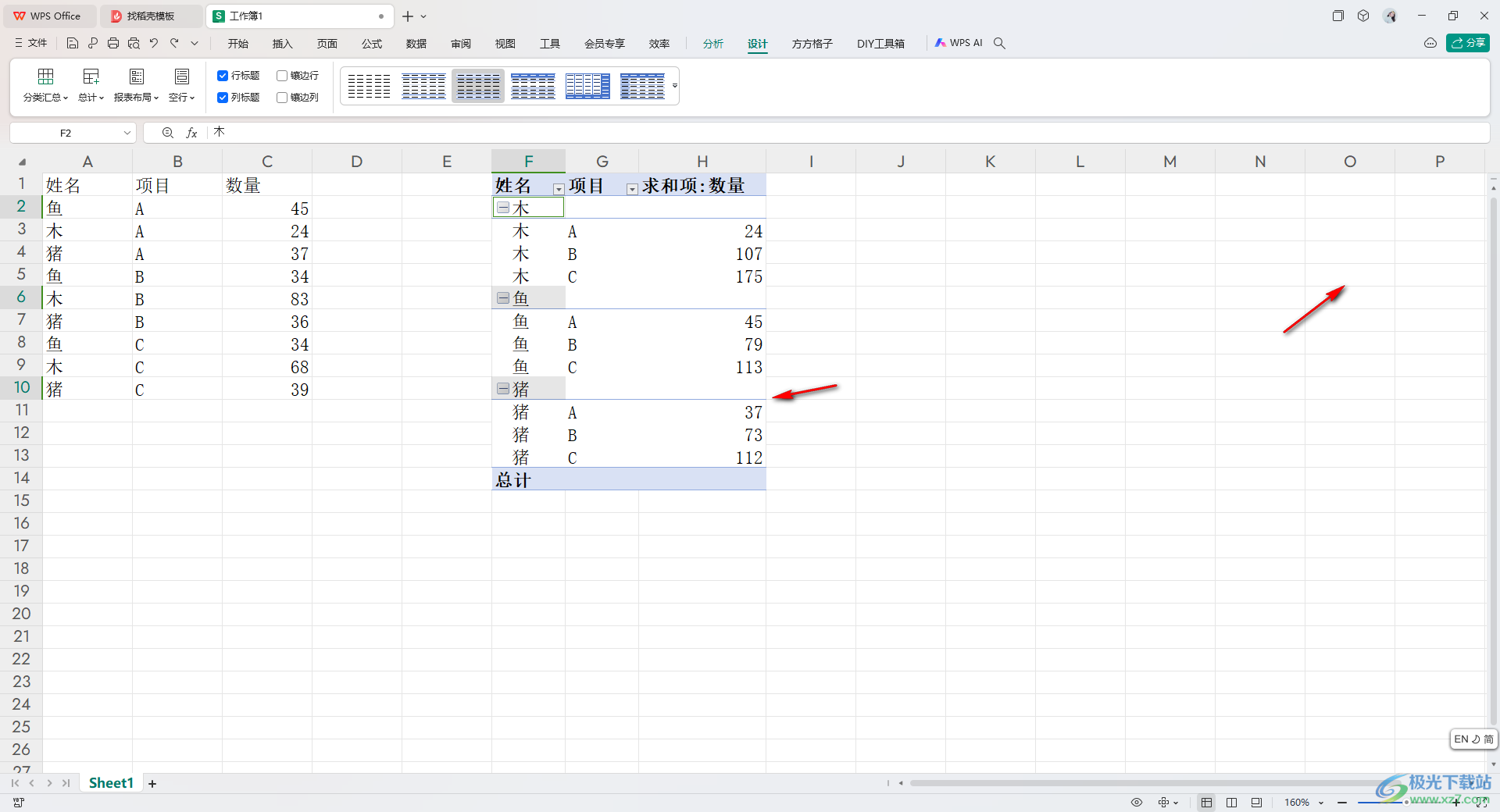Uncheck the 行标题 row headers checkbox
The height and width of the screenshot is (812, 1500).
click(x=223, y=76)
